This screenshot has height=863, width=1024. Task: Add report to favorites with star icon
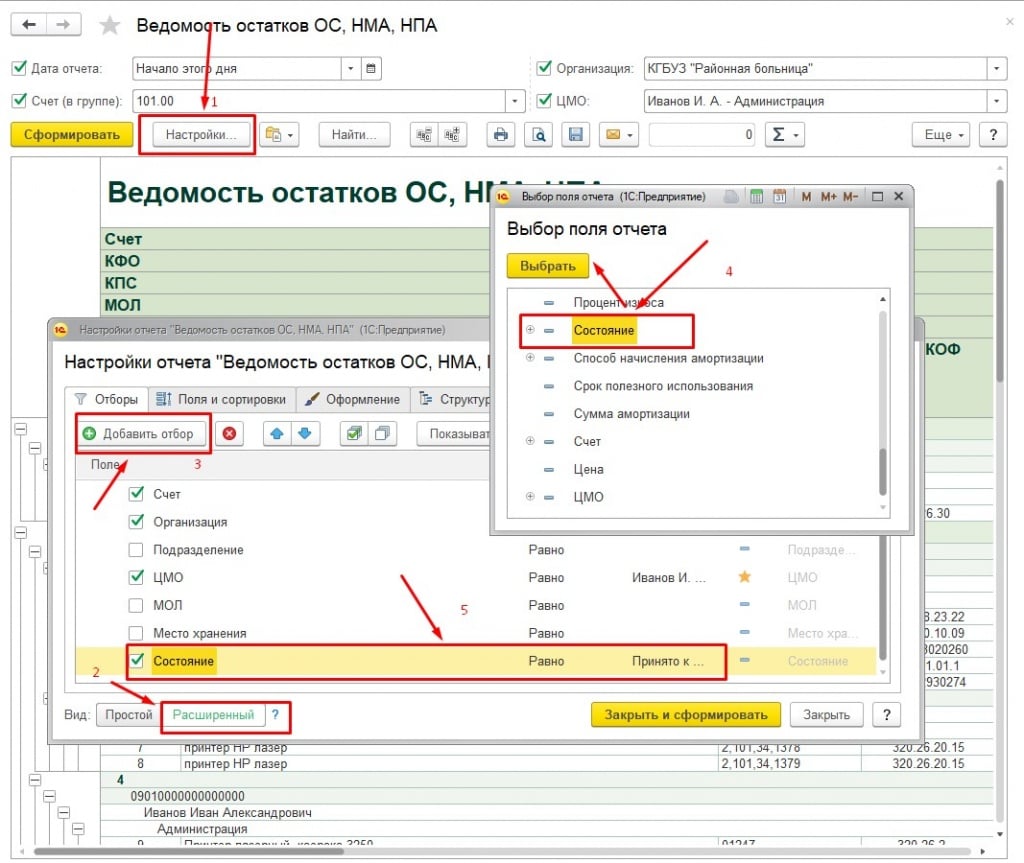(x=111, y=26)
